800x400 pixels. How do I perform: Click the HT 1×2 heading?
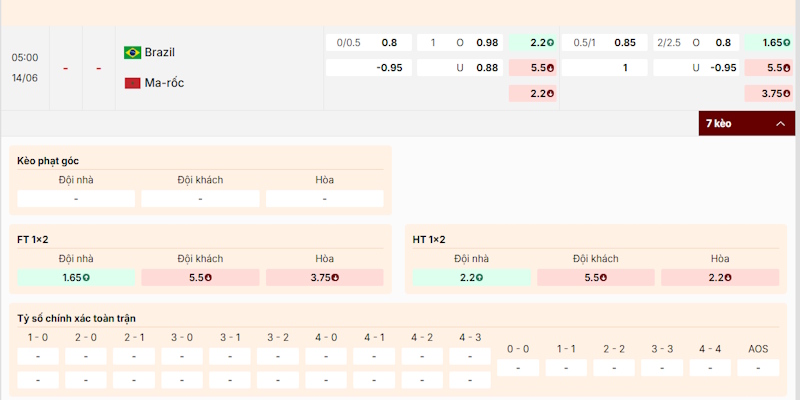(x=429, y=240)
